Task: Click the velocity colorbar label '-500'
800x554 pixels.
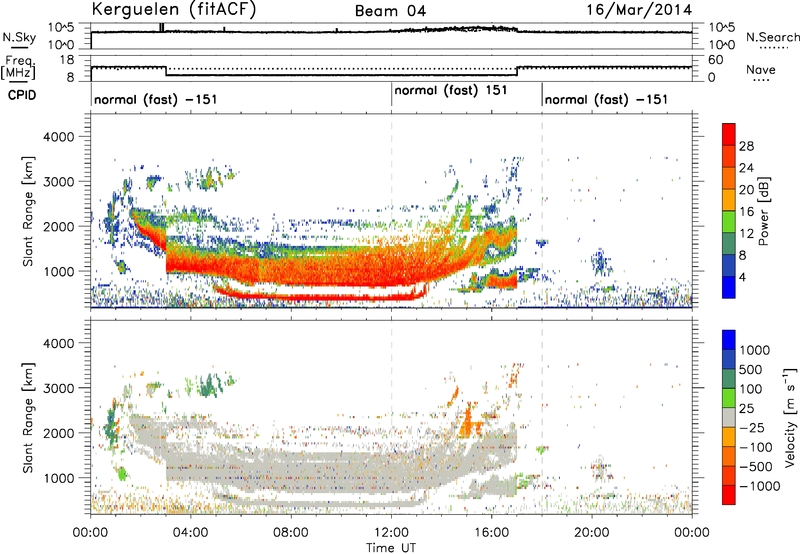Action: point(756,467)
